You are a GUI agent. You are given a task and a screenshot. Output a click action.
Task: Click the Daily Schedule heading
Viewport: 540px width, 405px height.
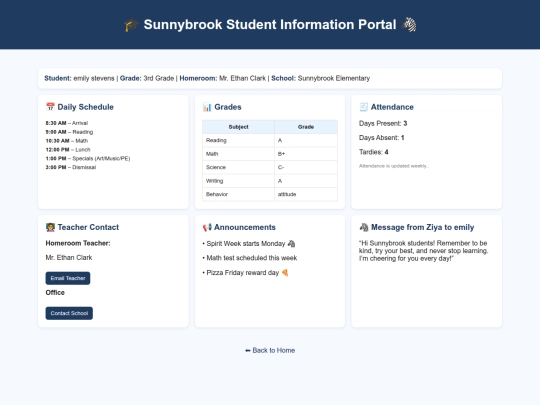85,107
